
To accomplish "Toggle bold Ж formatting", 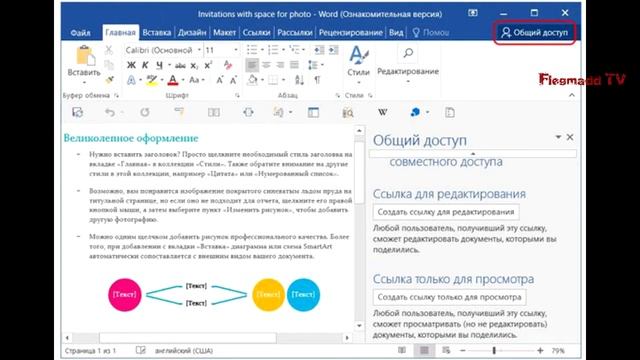I will [x=131, y=65].
